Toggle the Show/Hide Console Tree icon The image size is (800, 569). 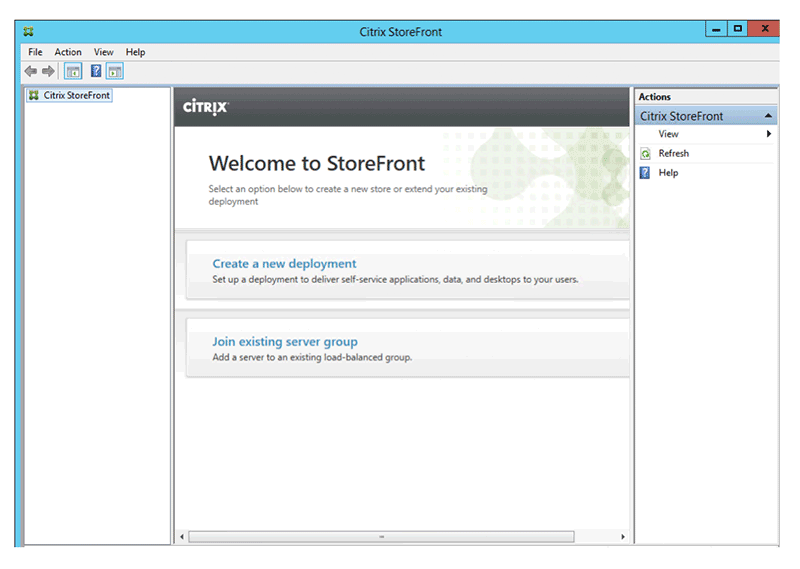pos(73,71)
